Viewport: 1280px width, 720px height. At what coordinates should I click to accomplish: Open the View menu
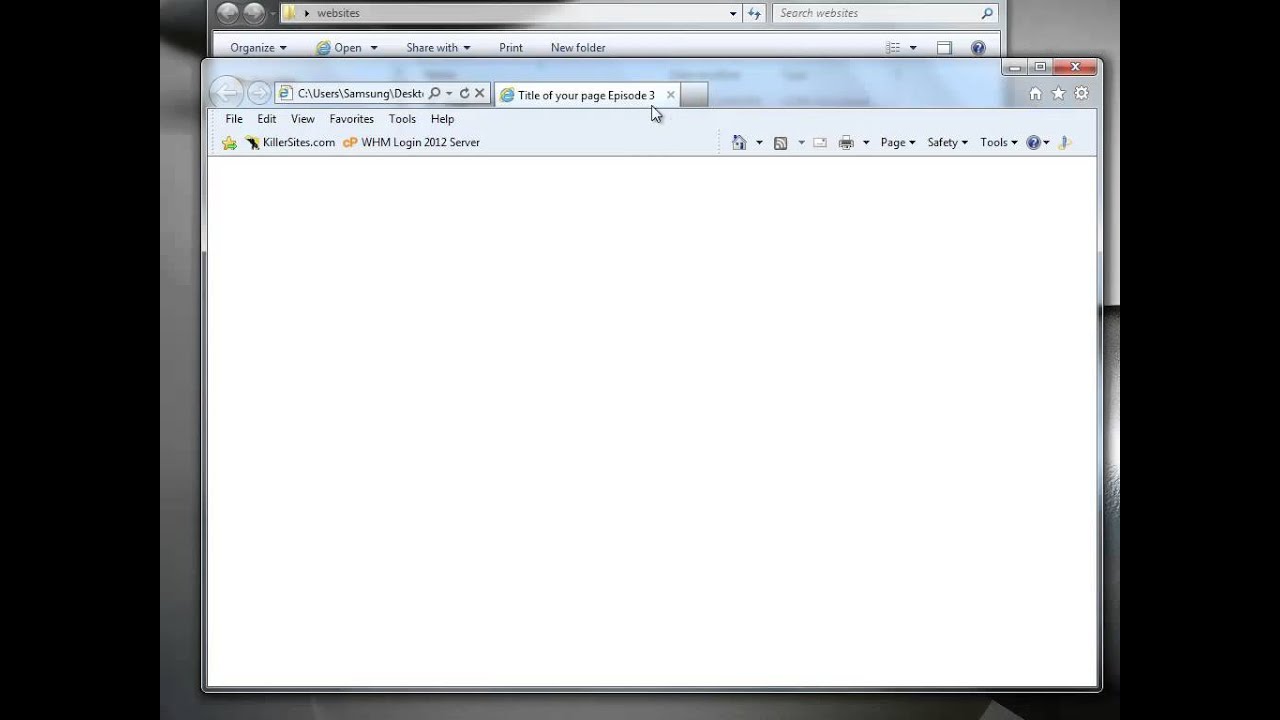(302, 119)
